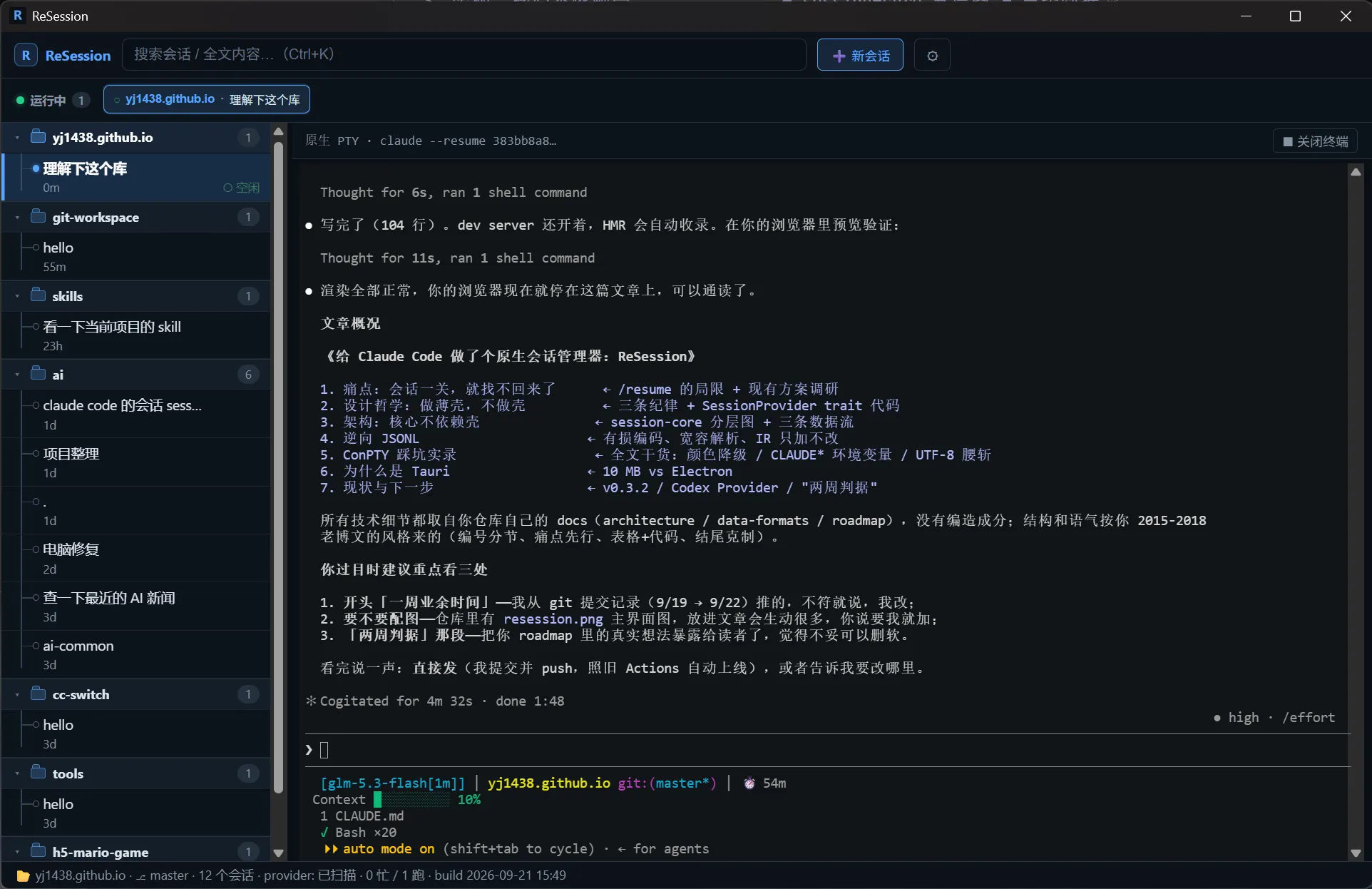Close the terminal with 关闭终端
The height and width of the screenshot is (889, 1372).
pos(1316,141)
